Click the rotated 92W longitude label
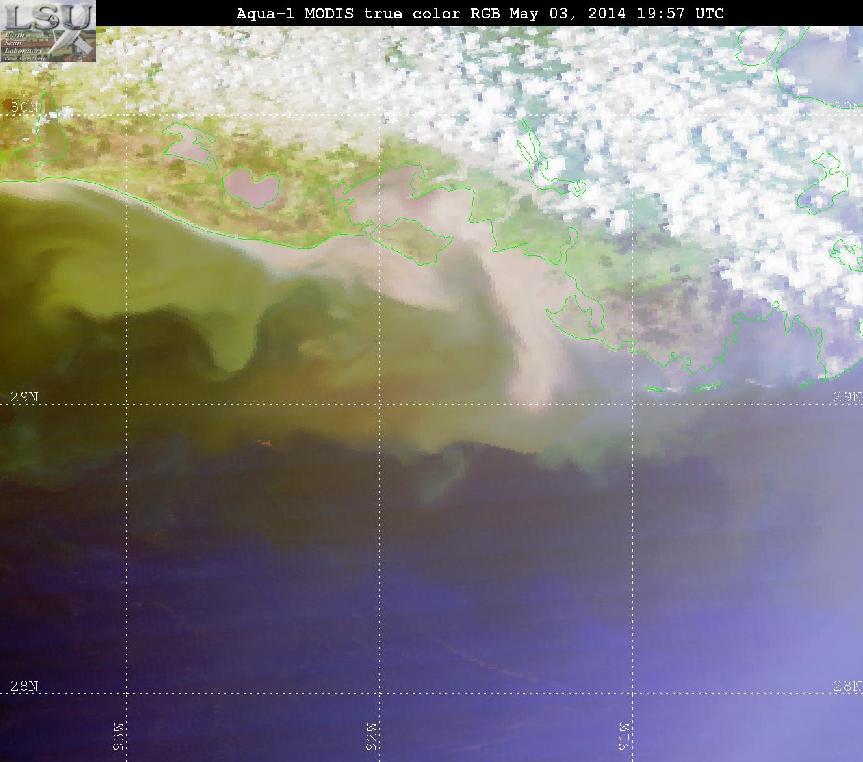 click(x=372, y=736)
